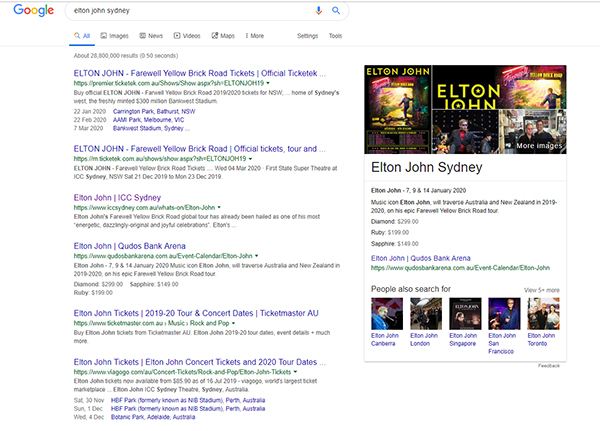Switch to Maps tab

coord(223,36)
